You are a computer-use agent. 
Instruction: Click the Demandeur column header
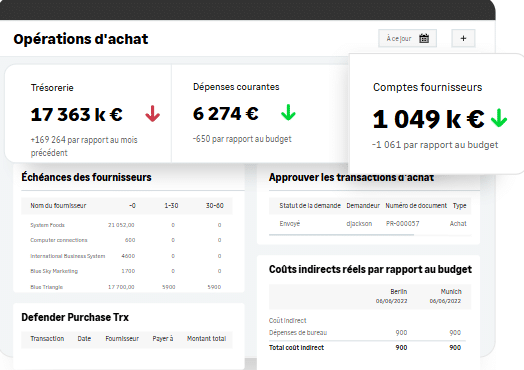(x=363, y=206)
